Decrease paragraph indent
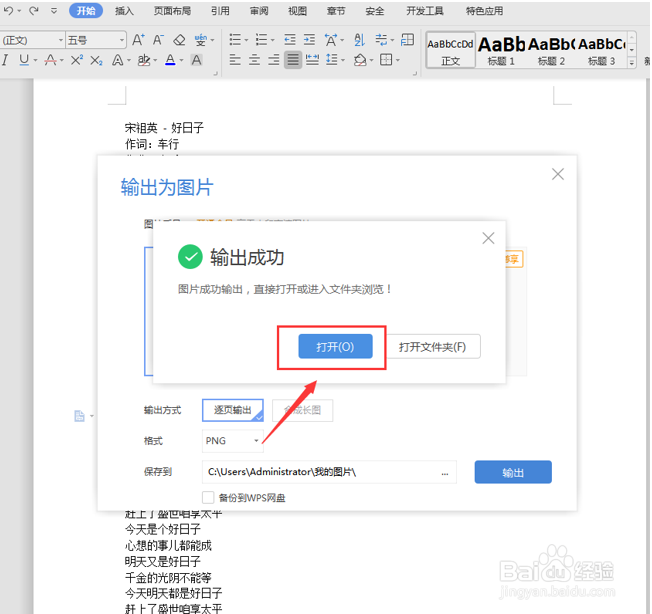 pos(290,40)
